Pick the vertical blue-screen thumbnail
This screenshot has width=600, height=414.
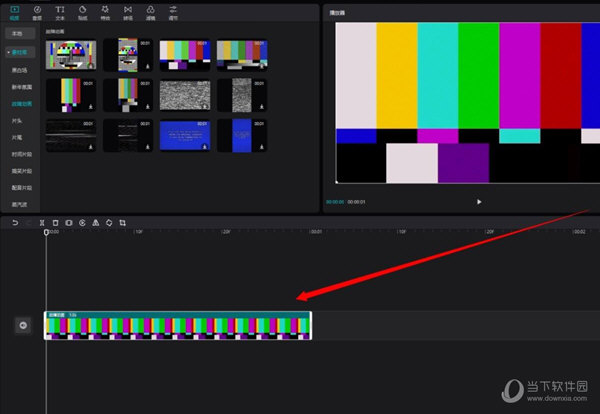[x=242, y=135]
